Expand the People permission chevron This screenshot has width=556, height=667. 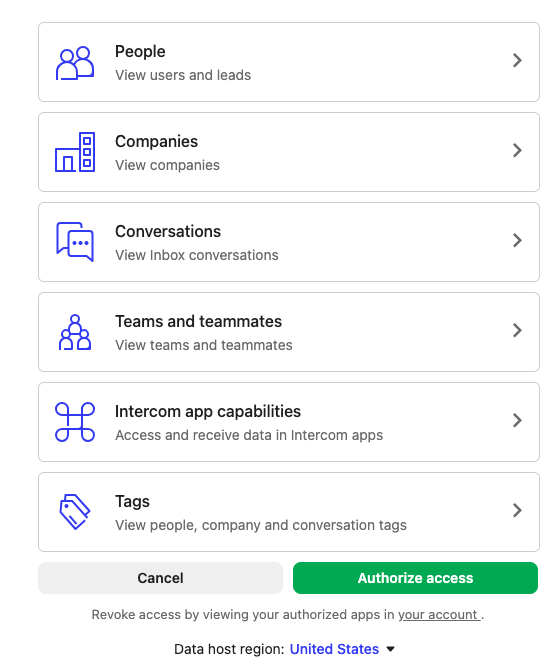(517, 60)
